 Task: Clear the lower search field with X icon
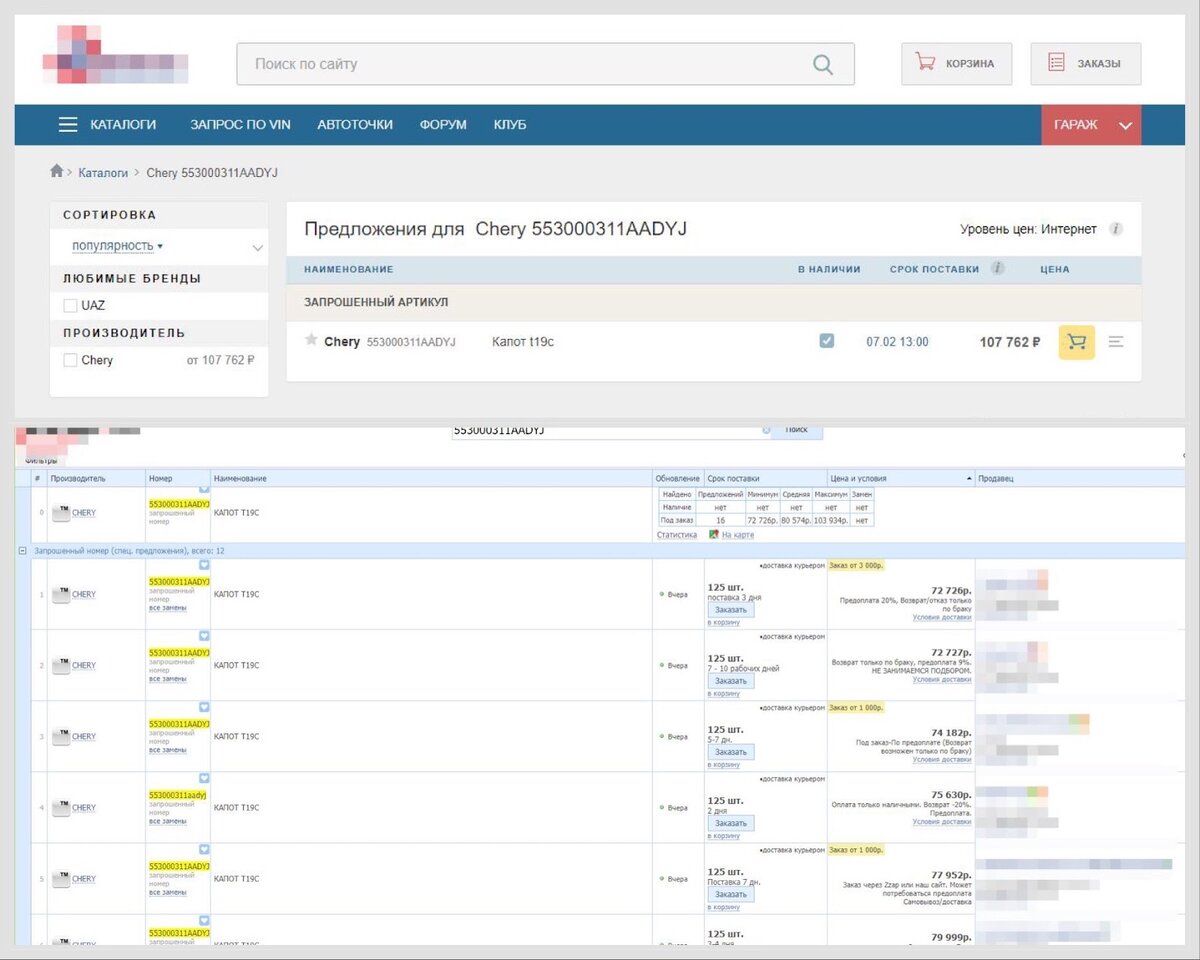[767, 430]
